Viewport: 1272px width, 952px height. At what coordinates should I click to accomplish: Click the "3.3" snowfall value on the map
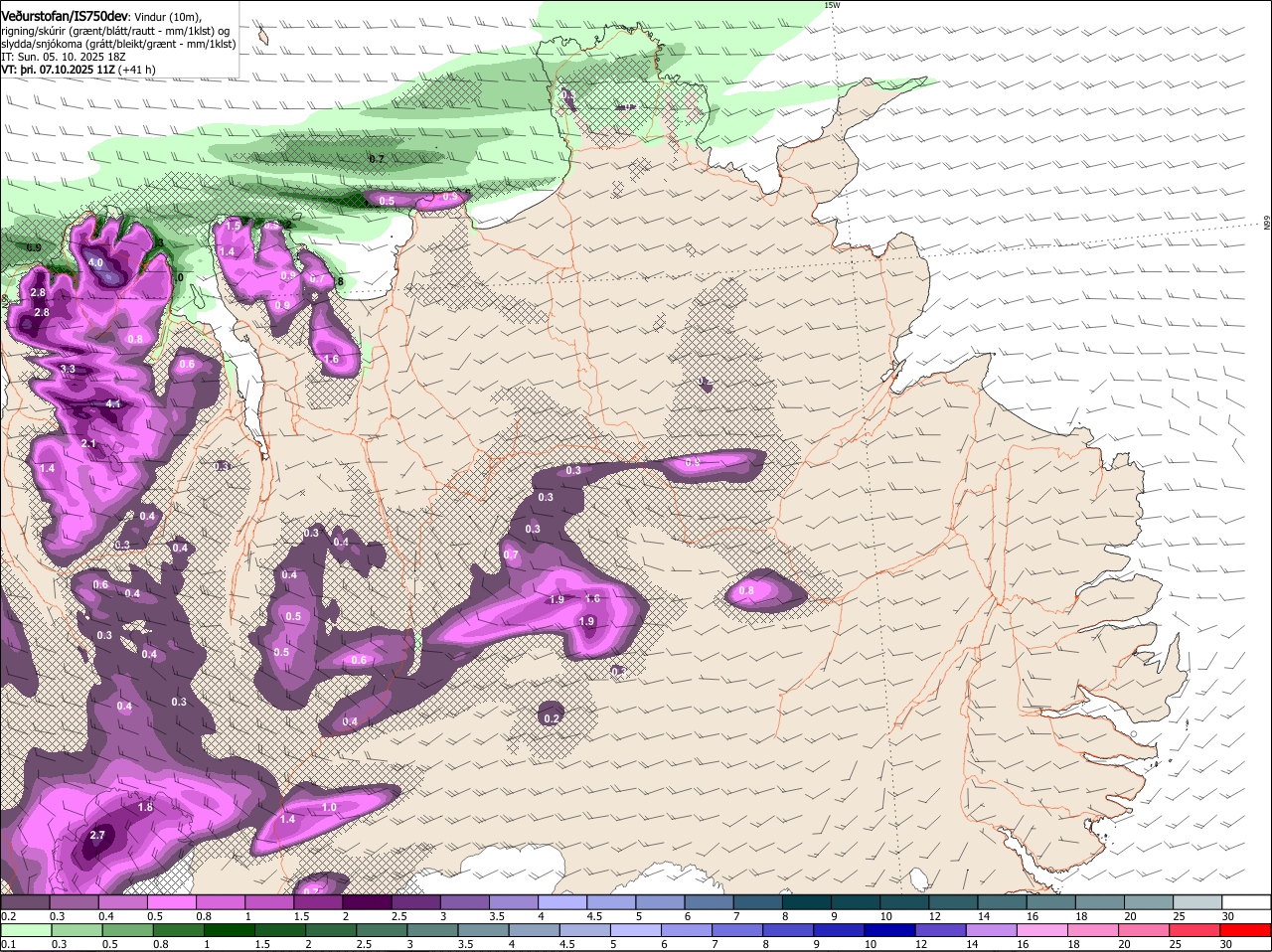(68, 369)
